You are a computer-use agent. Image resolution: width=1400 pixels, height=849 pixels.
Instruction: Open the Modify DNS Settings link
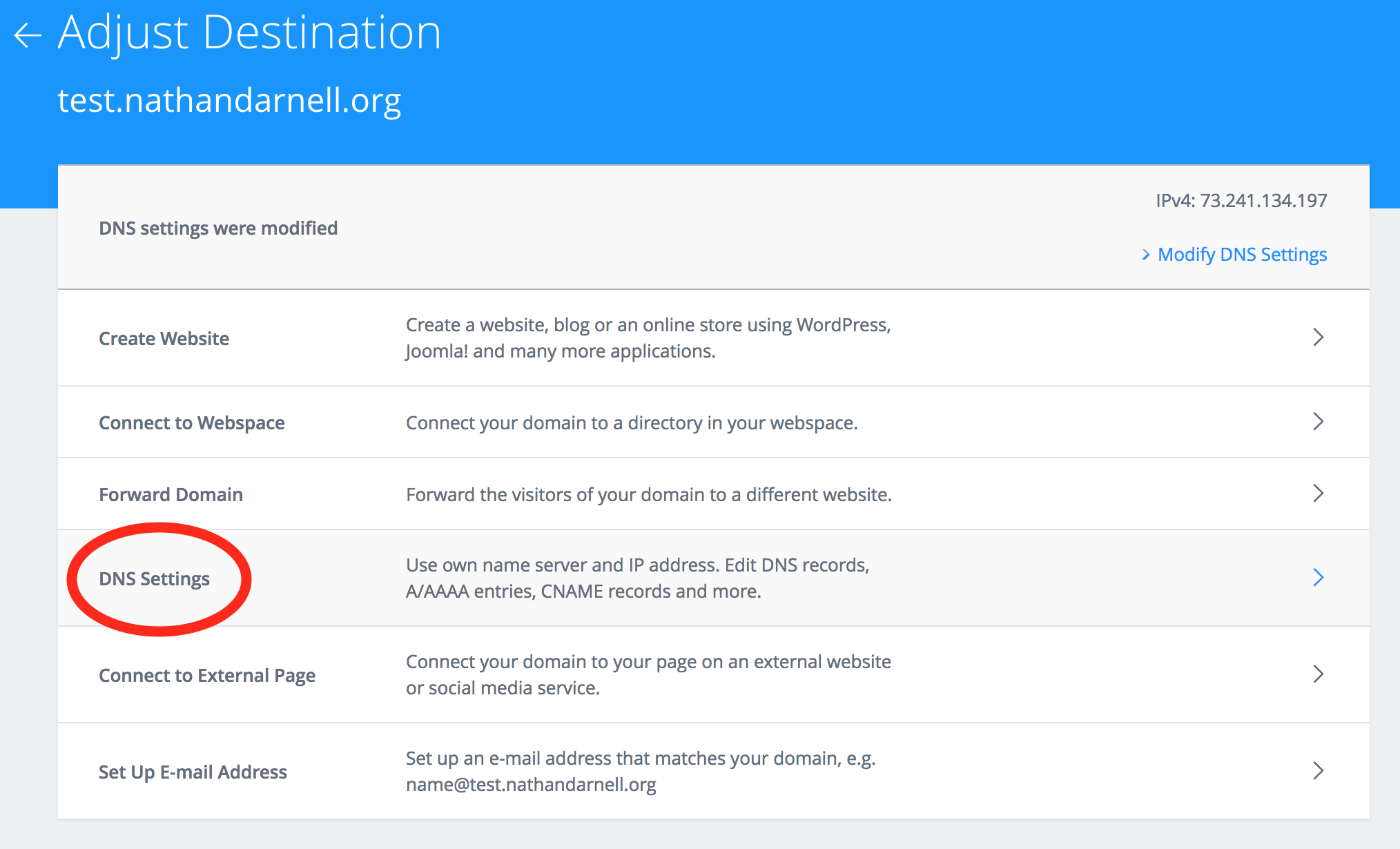click(1241, 255)
